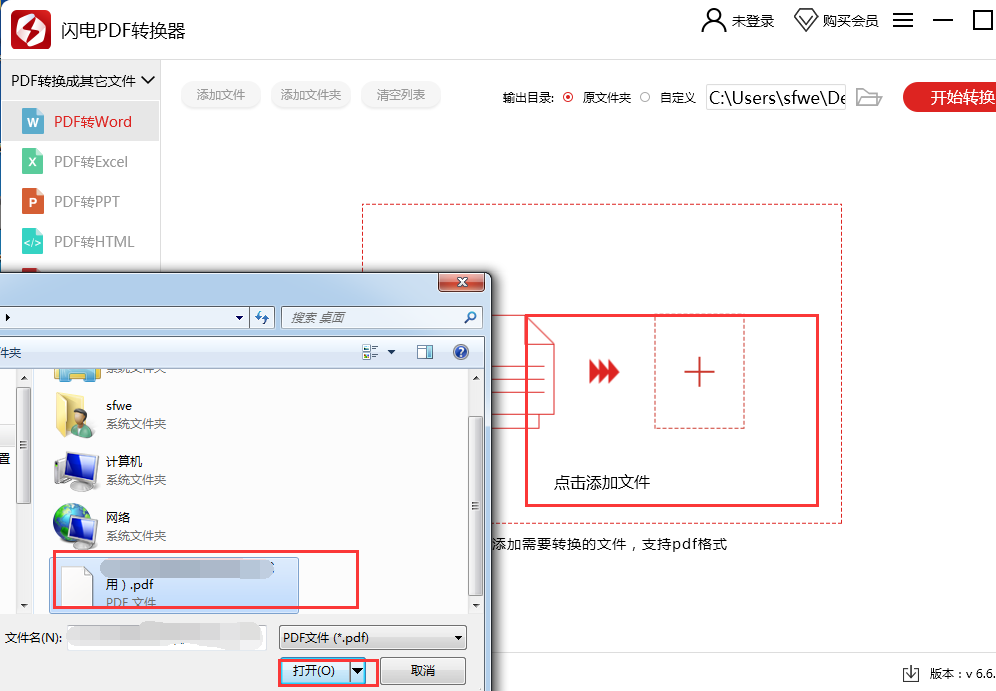The image size is (996, 691).
Task: Click the 添加文件夹 button
Action: (311, 95)
